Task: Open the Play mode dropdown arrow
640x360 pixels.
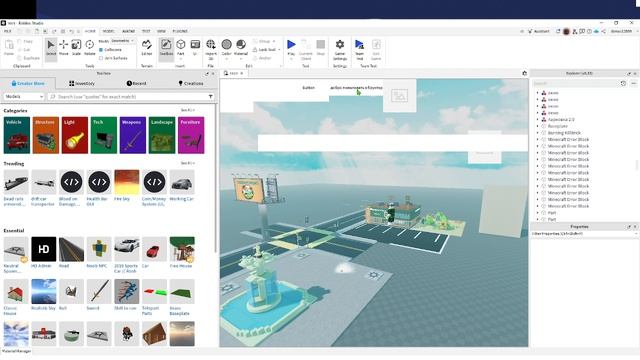Action: 291,59
